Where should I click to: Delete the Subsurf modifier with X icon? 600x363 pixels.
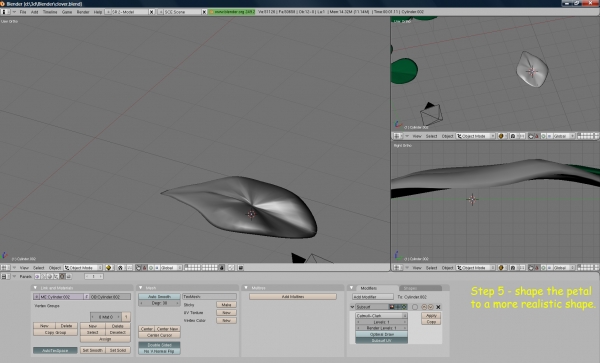coord(438,307)
